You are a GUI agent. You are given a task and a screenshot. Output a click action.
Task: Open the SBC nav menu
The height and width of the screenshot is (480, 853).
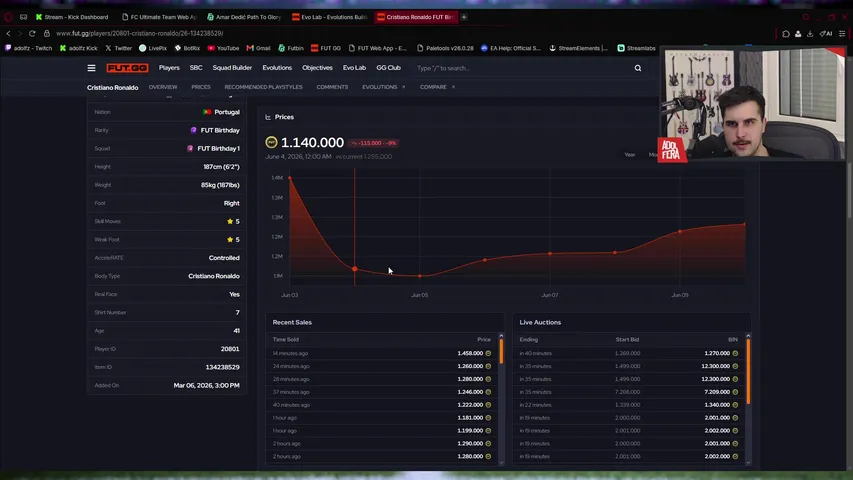[x=196, y=68]
